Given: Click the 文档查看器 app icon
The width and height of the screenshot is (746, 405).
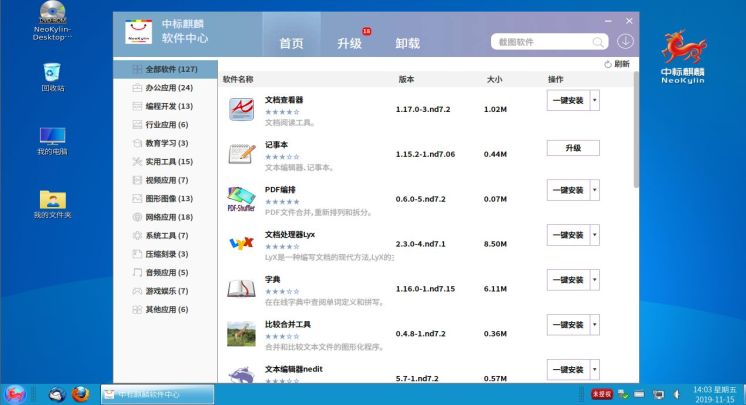Looking at the screenshot, I should [241, 108].
